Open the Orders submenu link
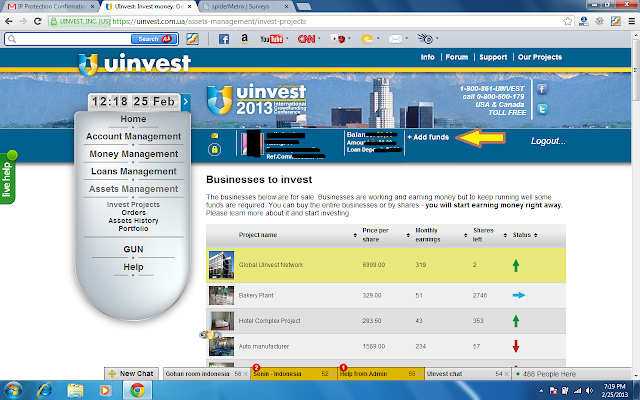The image size is (640, 400). point(133,213)
